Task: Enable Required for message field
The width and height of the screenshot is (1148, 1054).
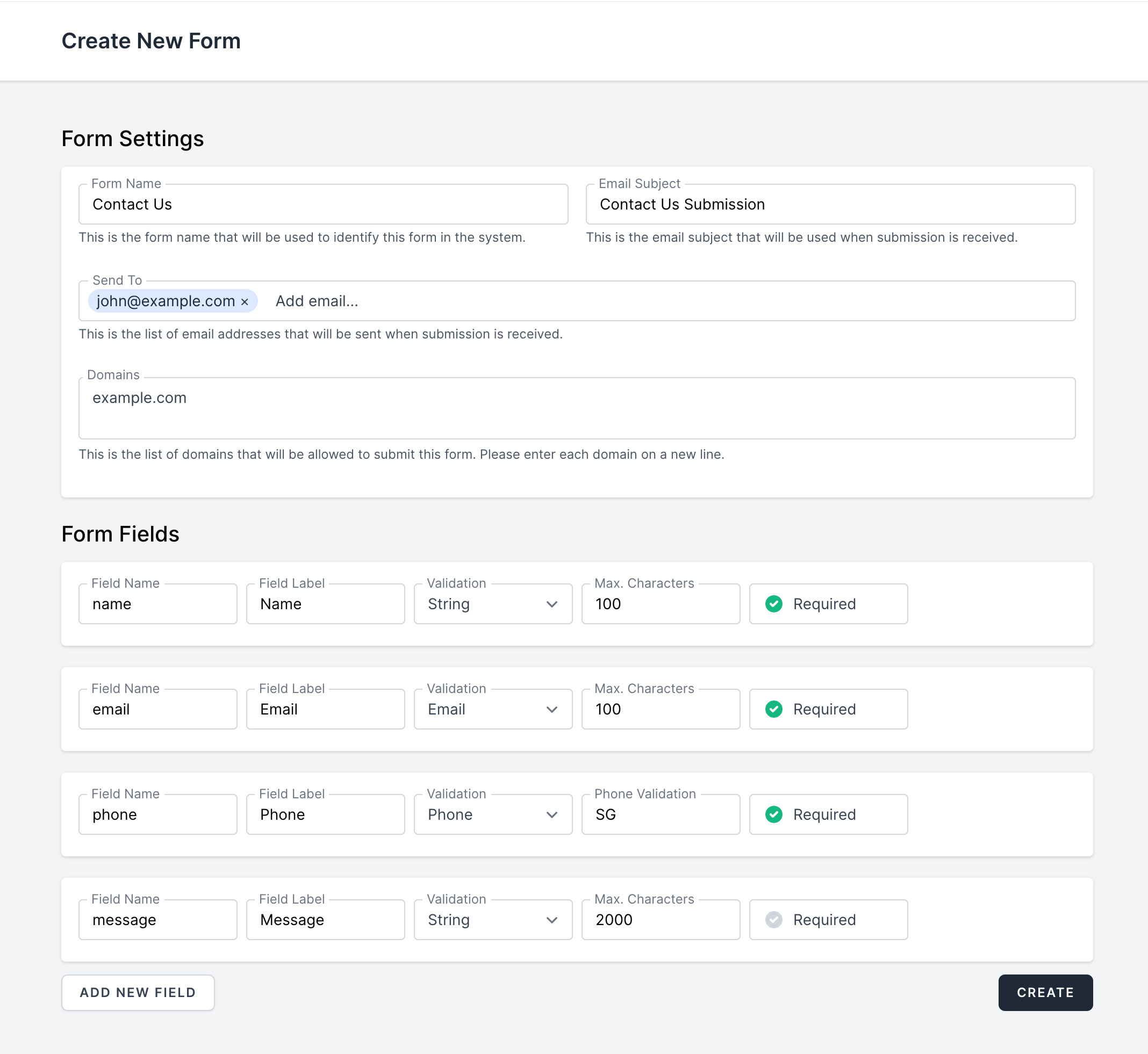Action: [773, 919]
